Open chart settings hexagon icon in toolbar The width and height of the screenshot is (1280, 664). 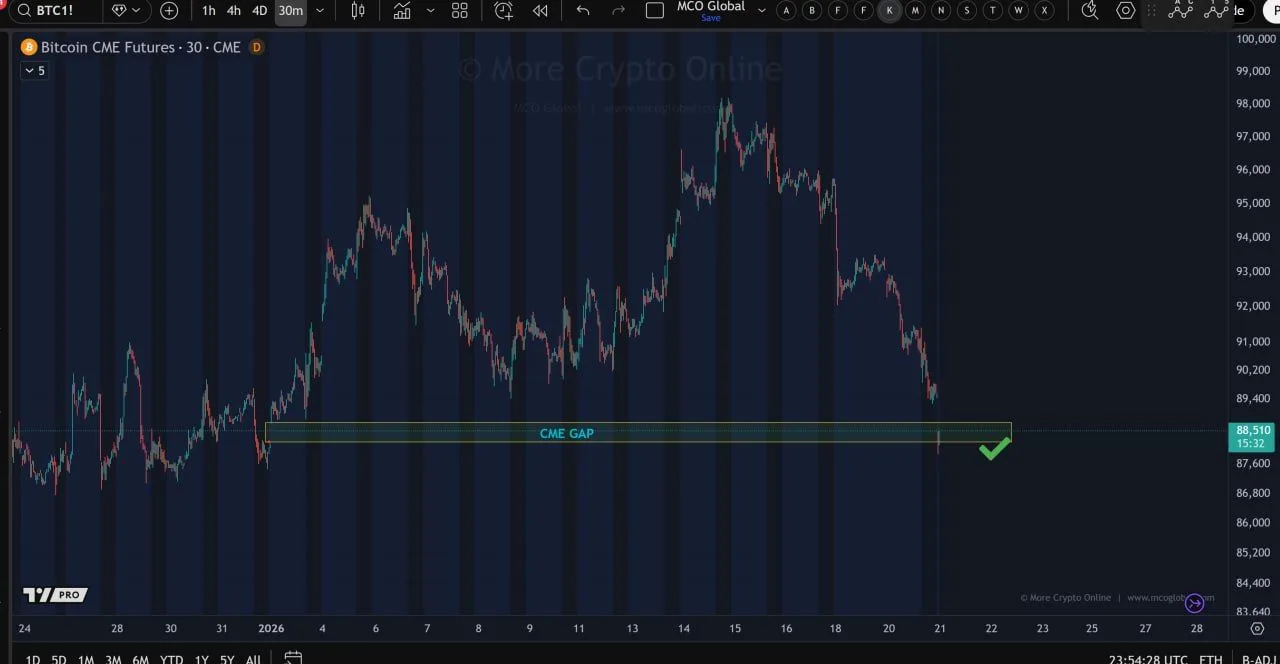click(1126, 11)
